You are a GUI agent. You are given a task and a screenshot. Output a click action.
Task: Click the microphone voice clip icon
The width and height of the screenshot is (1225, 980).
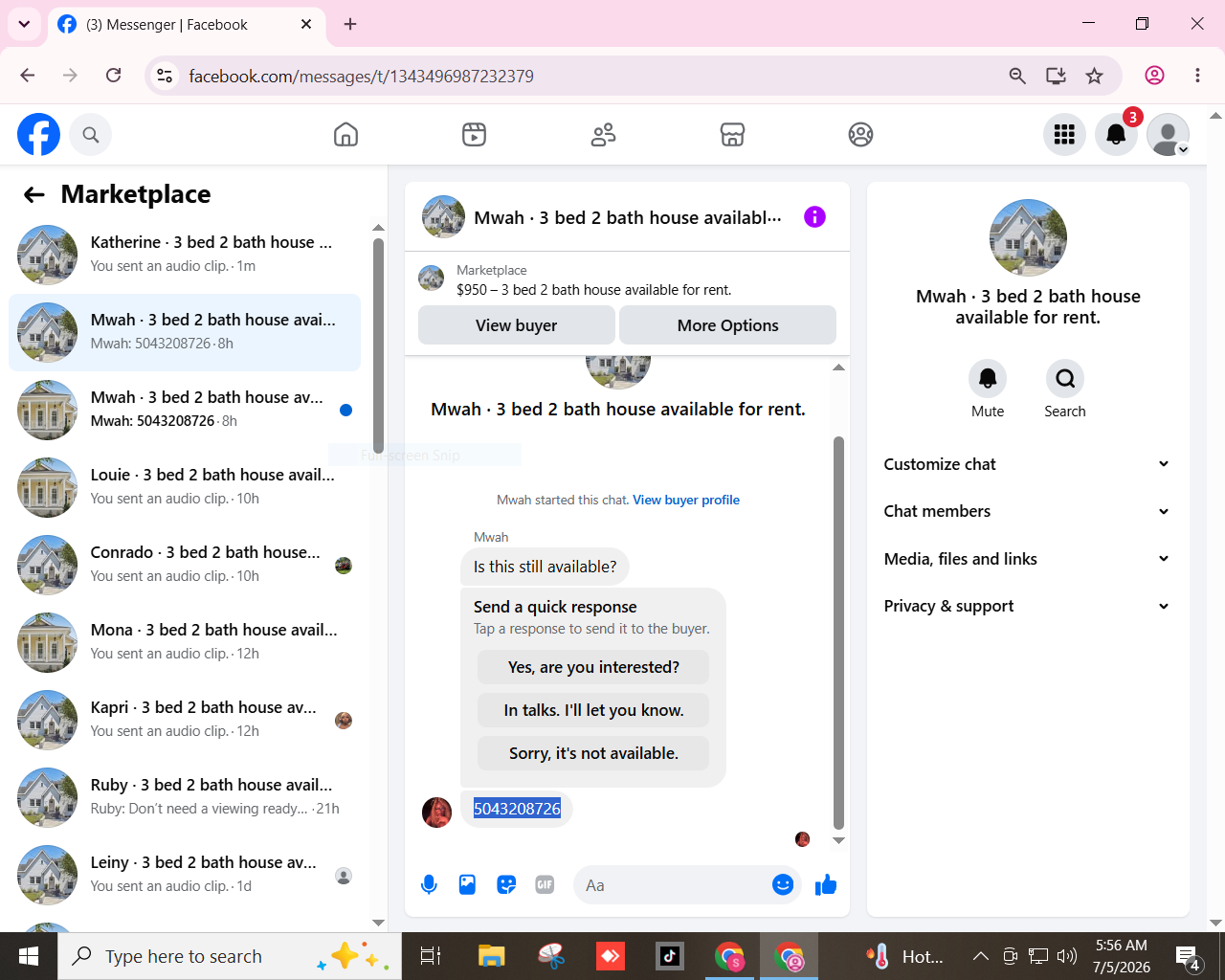(x=429, y=885)
